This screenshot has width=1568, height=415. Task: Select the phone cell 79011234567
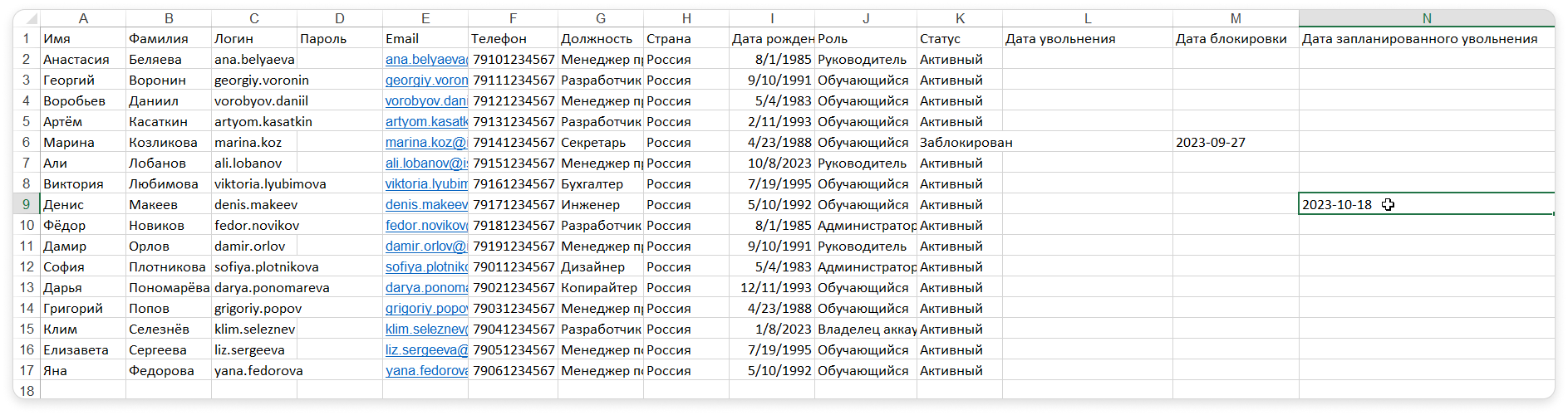pyautogui.click(x=514, y=266)
